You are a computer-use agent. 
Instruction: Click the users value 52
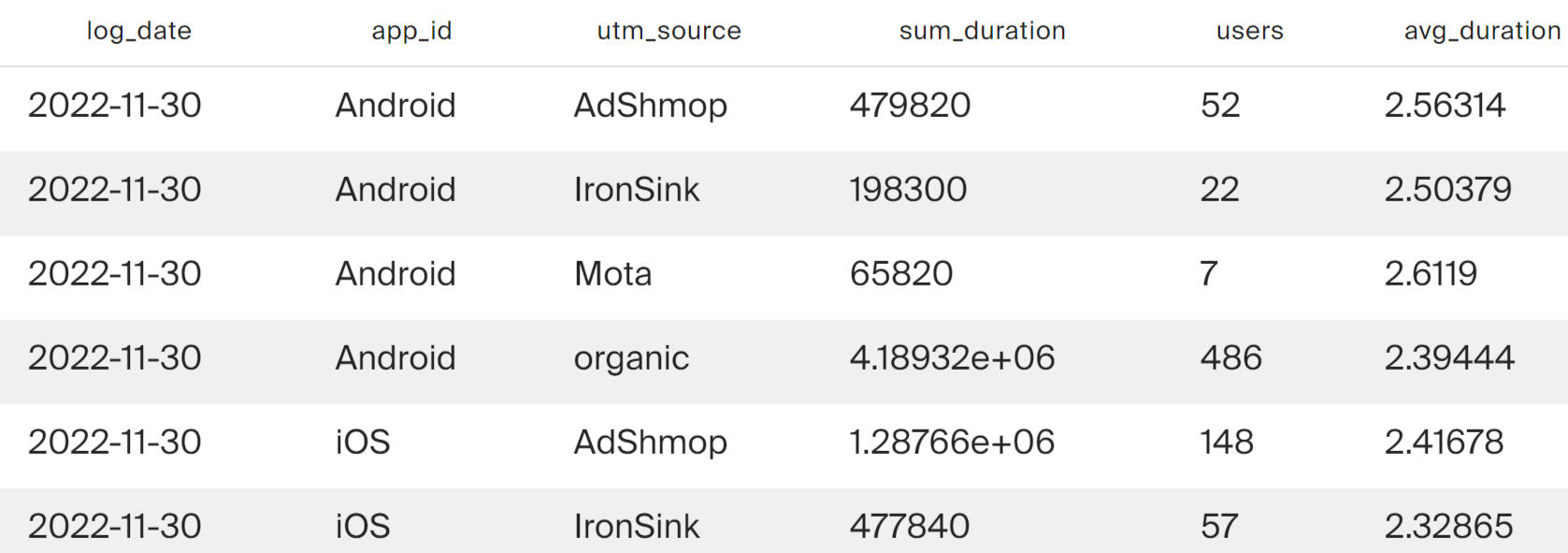pyautogui.click(x=1220, y=105)
